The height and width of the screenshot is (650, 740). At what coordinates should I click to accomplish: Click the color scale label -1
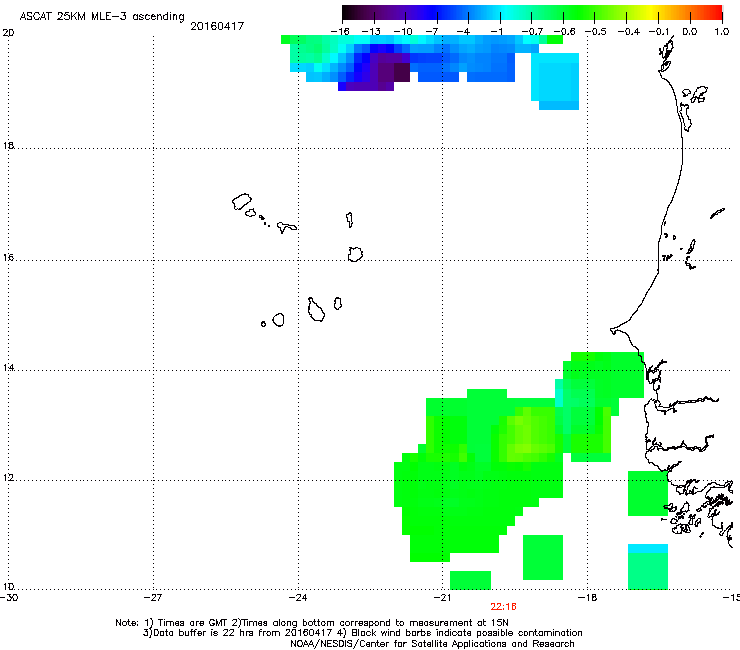click(x=496, y=32)
